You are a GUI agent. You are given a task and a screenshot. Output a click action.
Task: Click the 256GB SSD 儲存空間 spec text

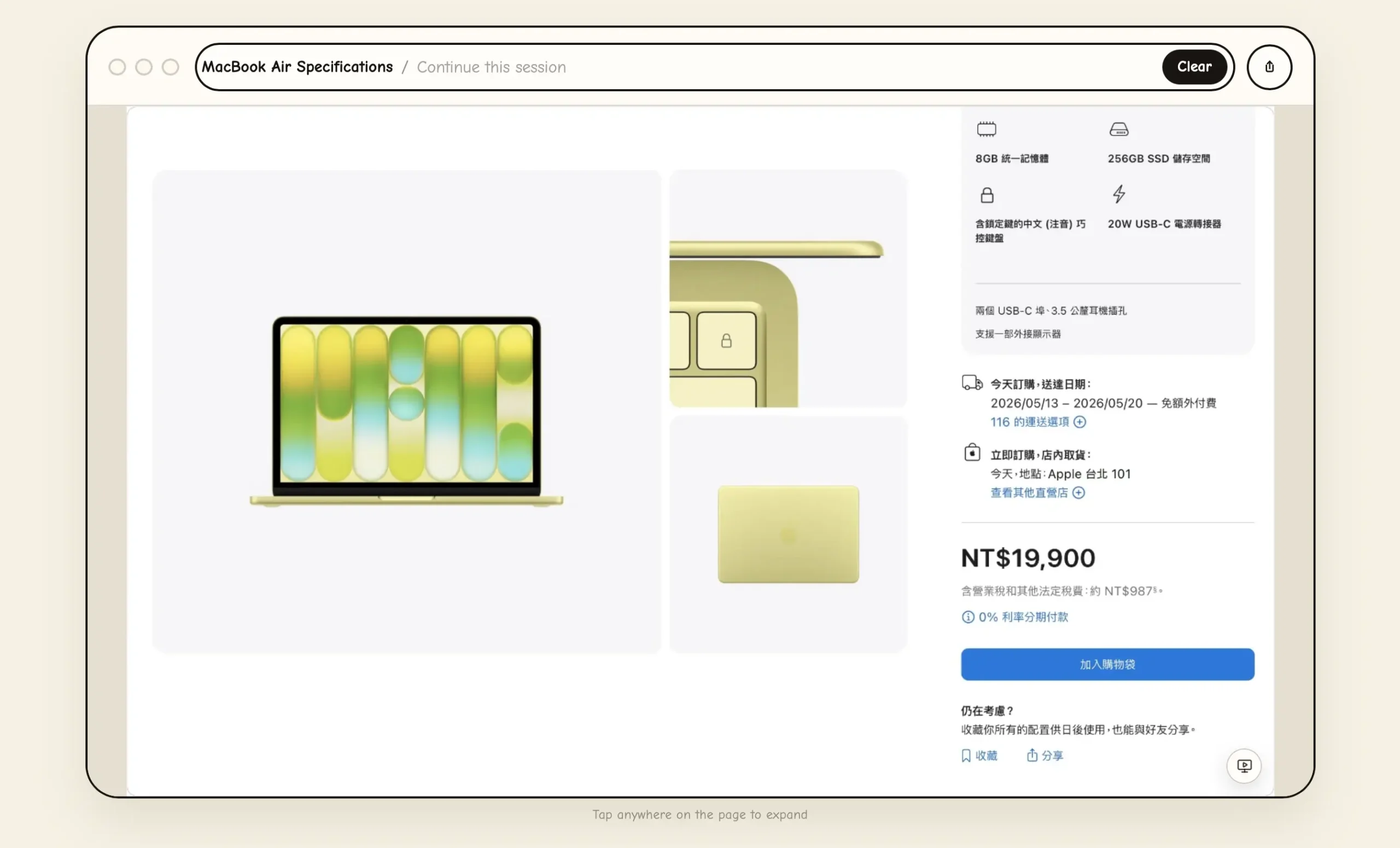coord(1158,159)
